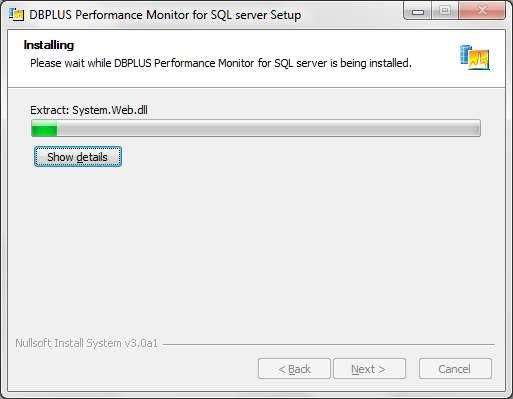Viewport: 513px width, 399px height.
Task: Minimize the setup window
Action: click(x=418, y=12)
